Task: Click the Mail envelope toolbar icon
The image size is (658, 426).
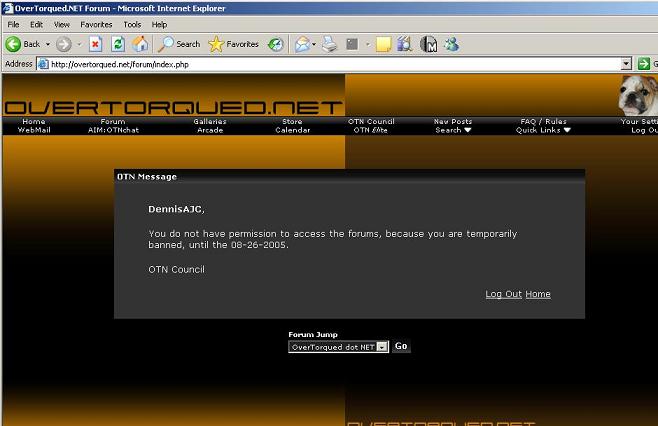Action: (x=302, y=44)
